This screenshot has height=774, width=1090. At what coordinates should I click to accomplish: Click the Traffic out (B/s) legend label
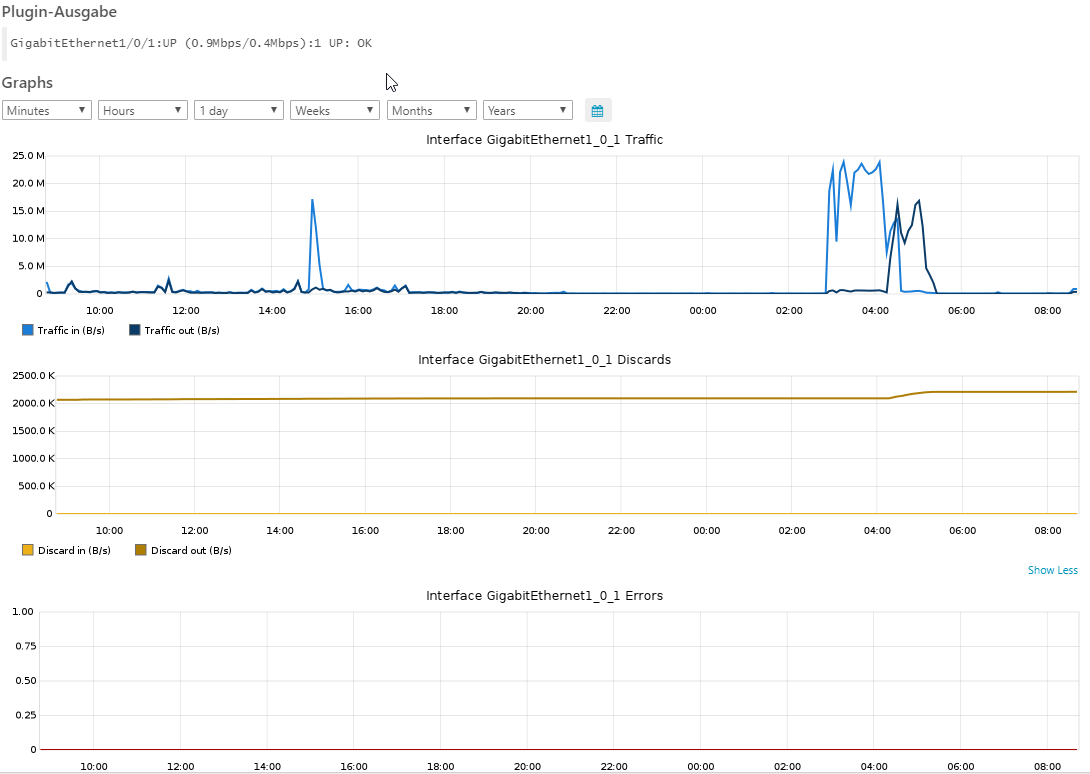coord(182,330)
